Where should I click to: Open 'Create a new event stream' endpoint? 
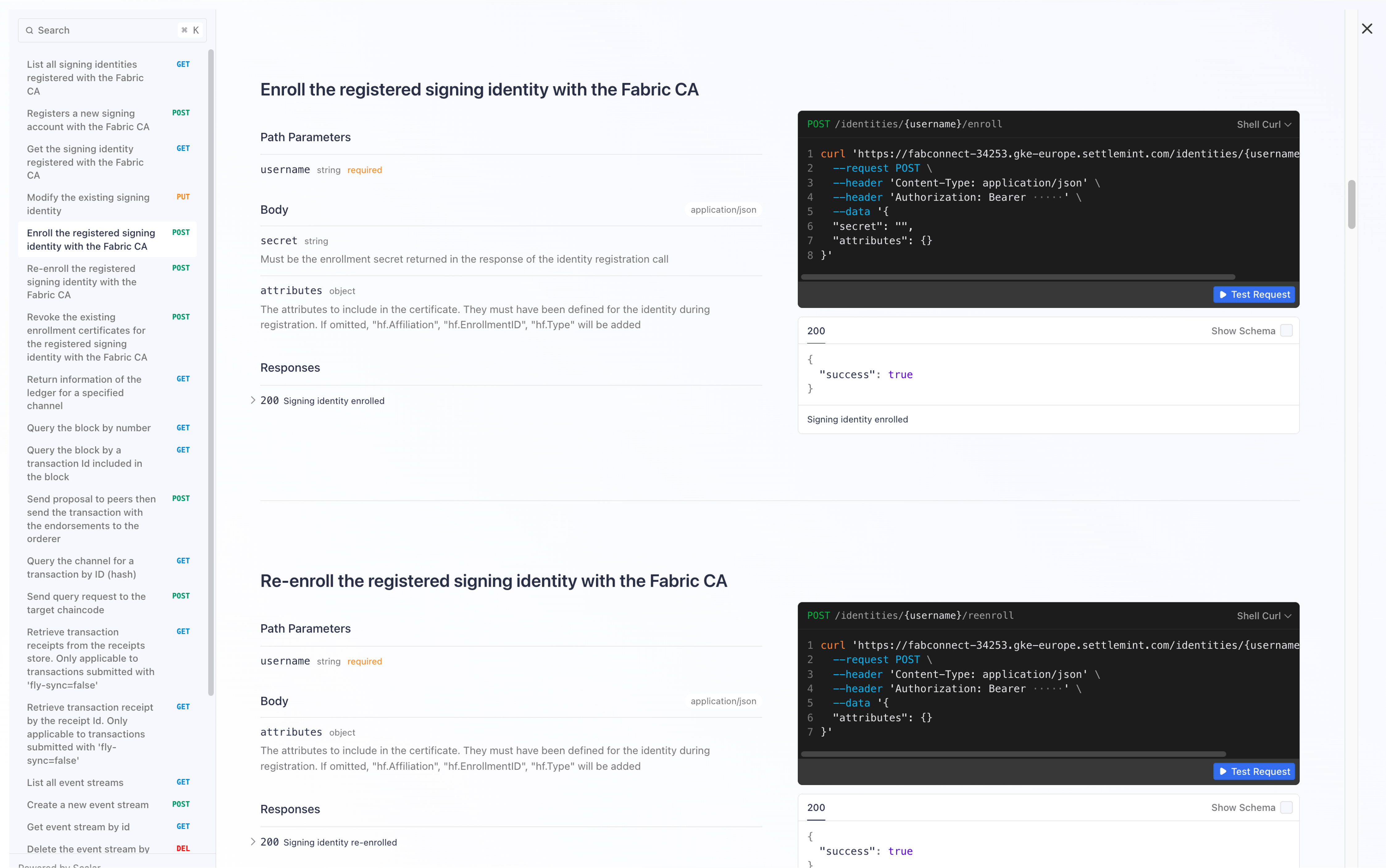coord(87,804)
